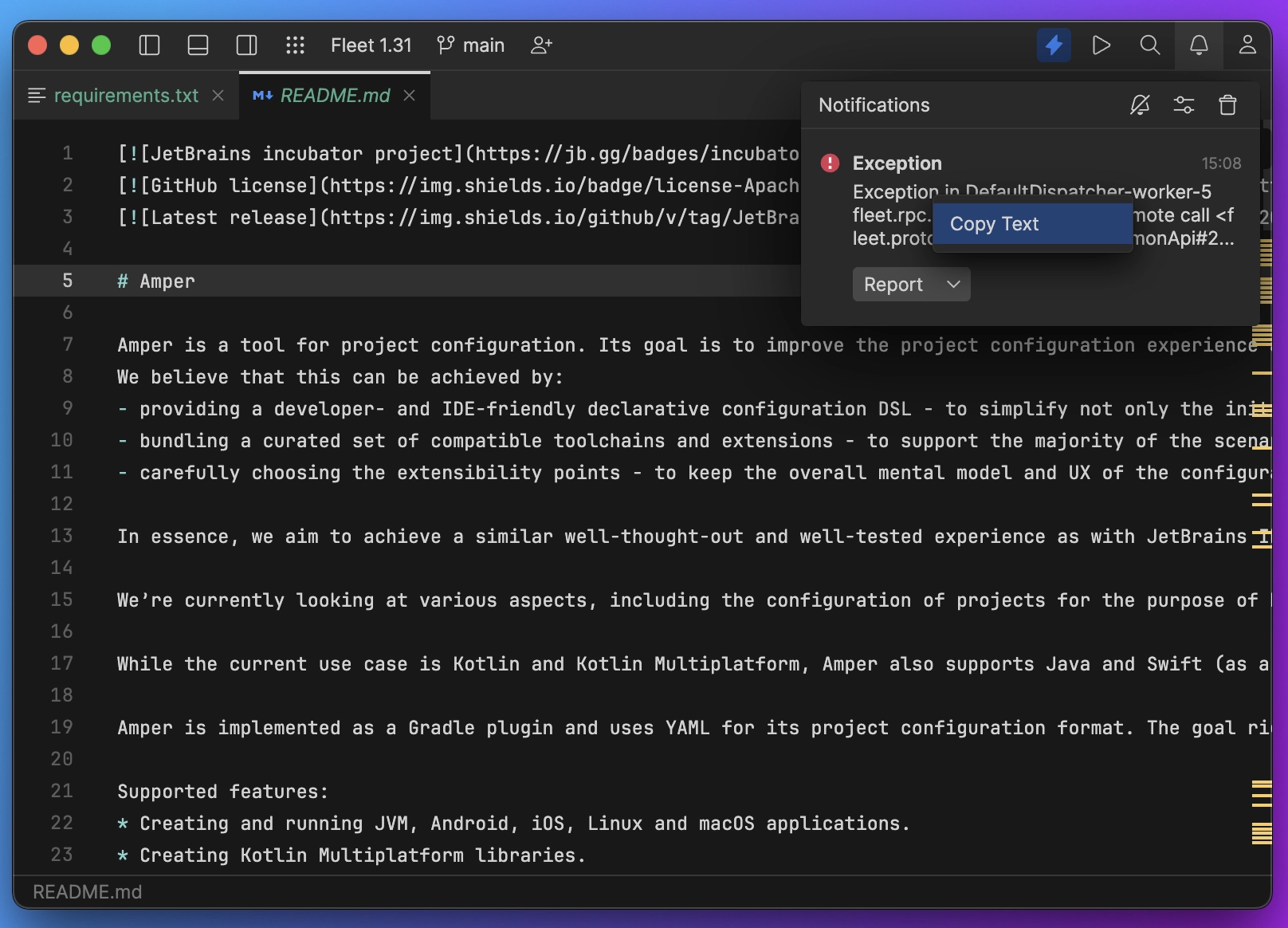
Task: Open the main git branch selector
Action: pyautogui.click(x=470, y=45)
